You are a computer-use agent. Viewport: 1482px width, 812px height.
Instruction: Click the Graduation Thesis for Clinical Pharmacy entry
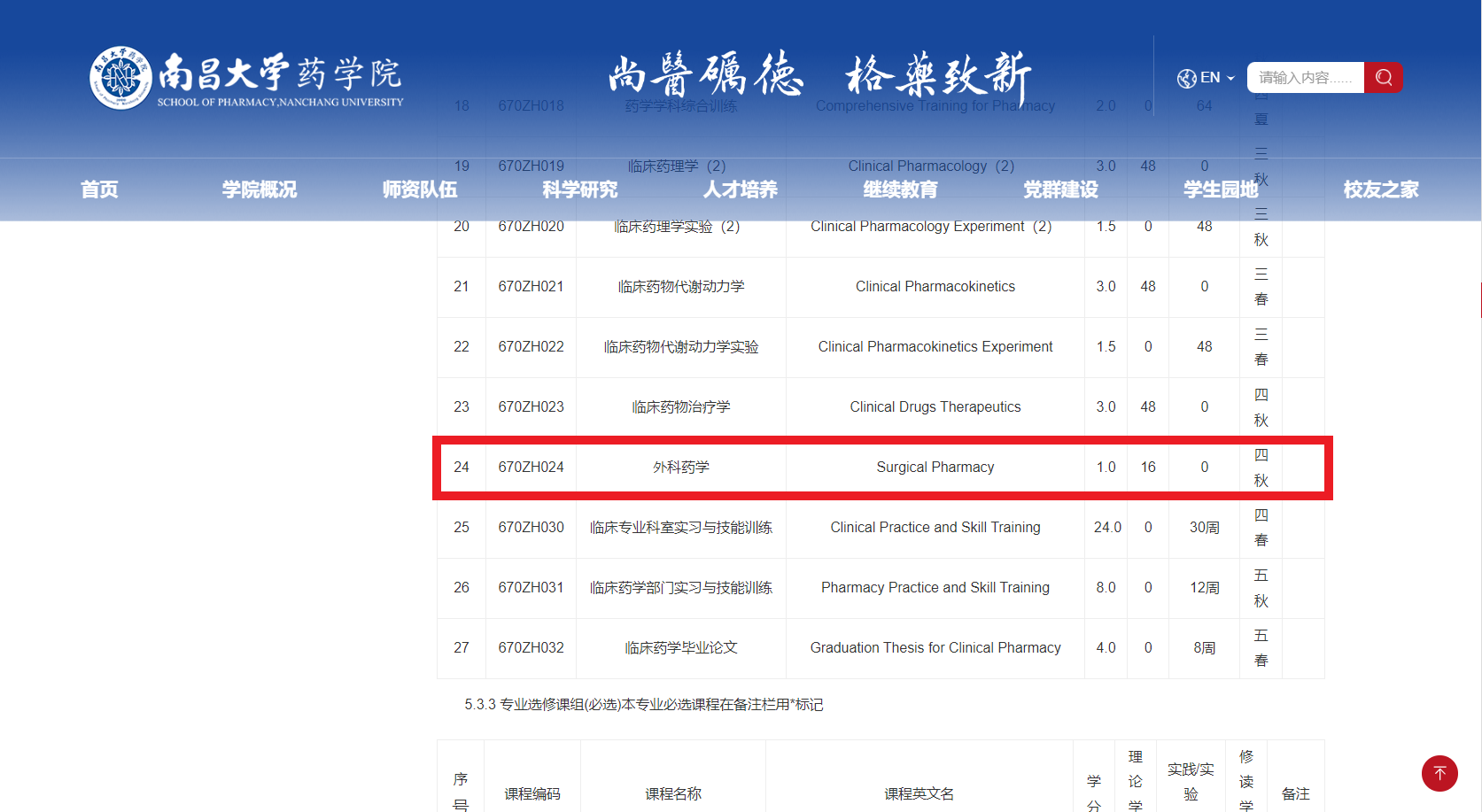(935, 647)
